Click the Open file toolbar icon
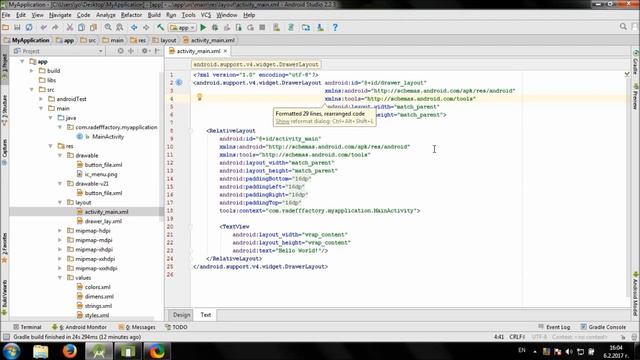640x360 pixels. pos(6,27)
